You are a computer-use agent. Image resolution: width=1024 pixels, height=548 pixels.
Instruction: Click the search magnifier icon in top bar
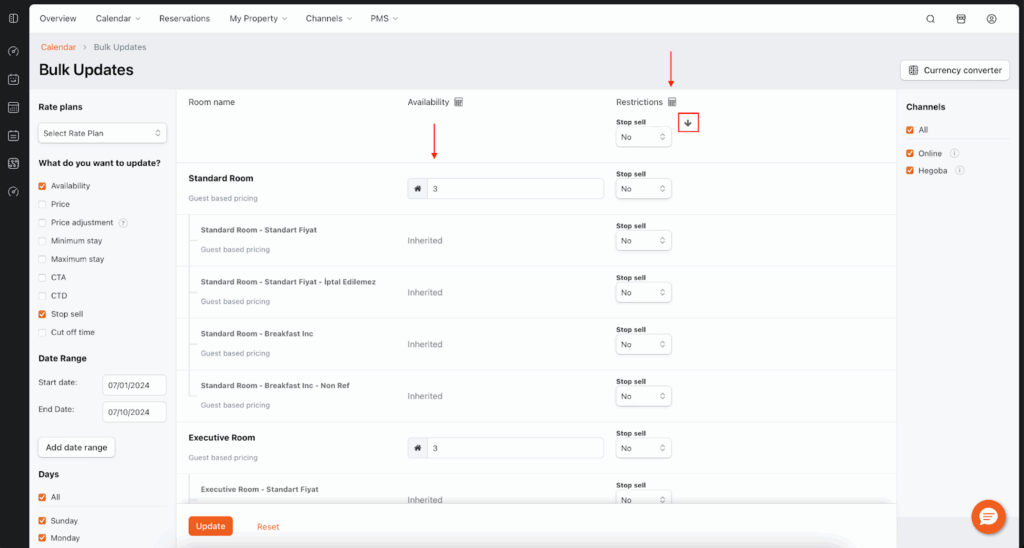point(930,19)
